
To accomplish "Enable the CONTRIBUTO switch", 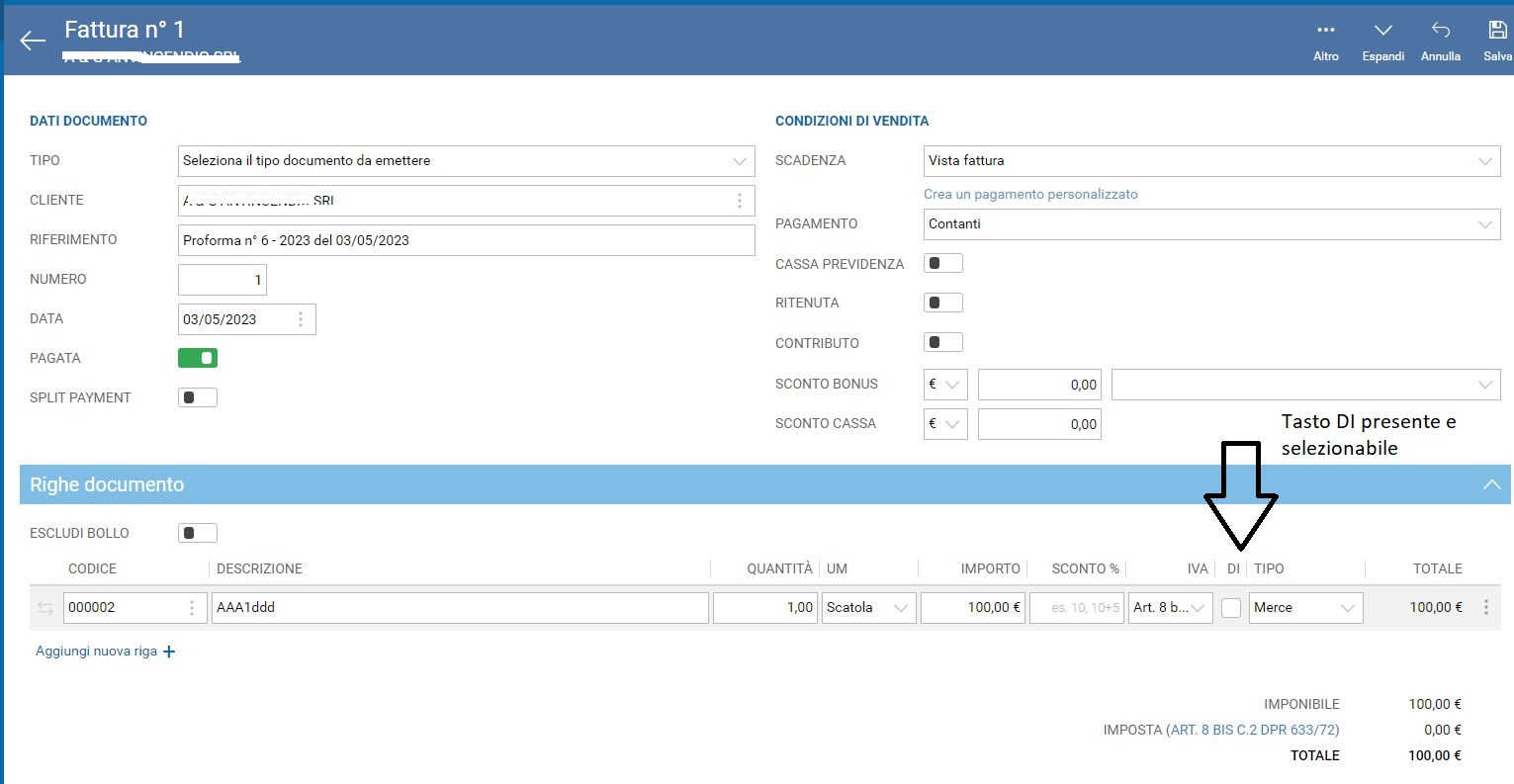I will coord(943,342).
